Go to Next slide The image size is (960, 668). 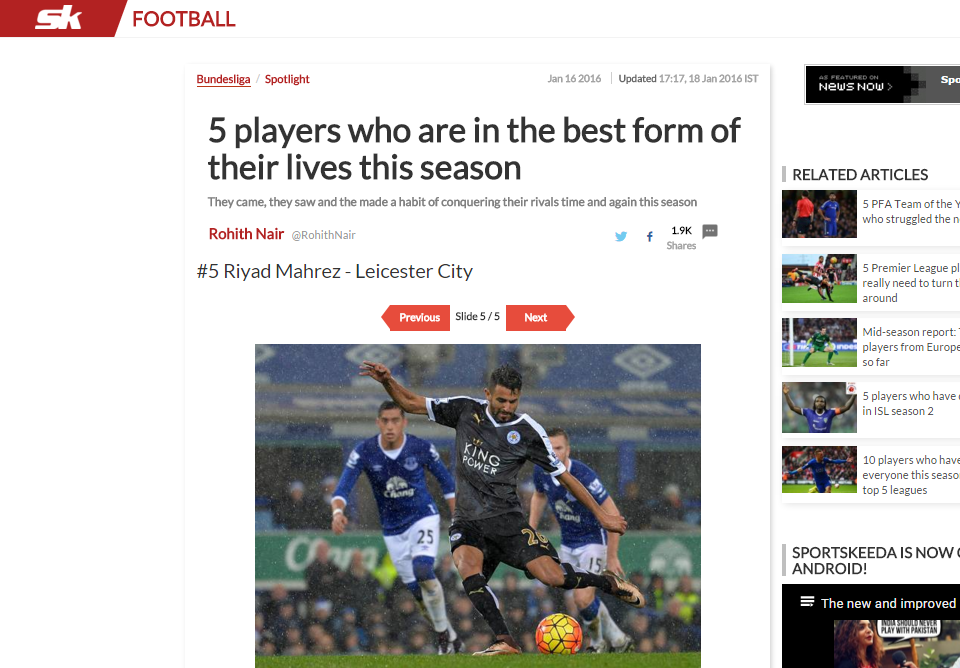point(540,317)
